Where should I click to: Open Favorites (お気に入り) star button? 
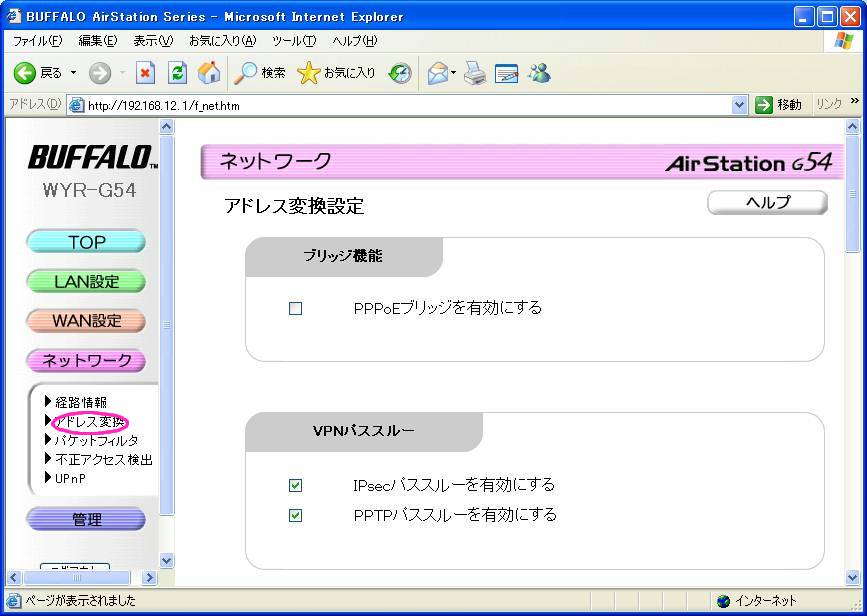(337, 73)
